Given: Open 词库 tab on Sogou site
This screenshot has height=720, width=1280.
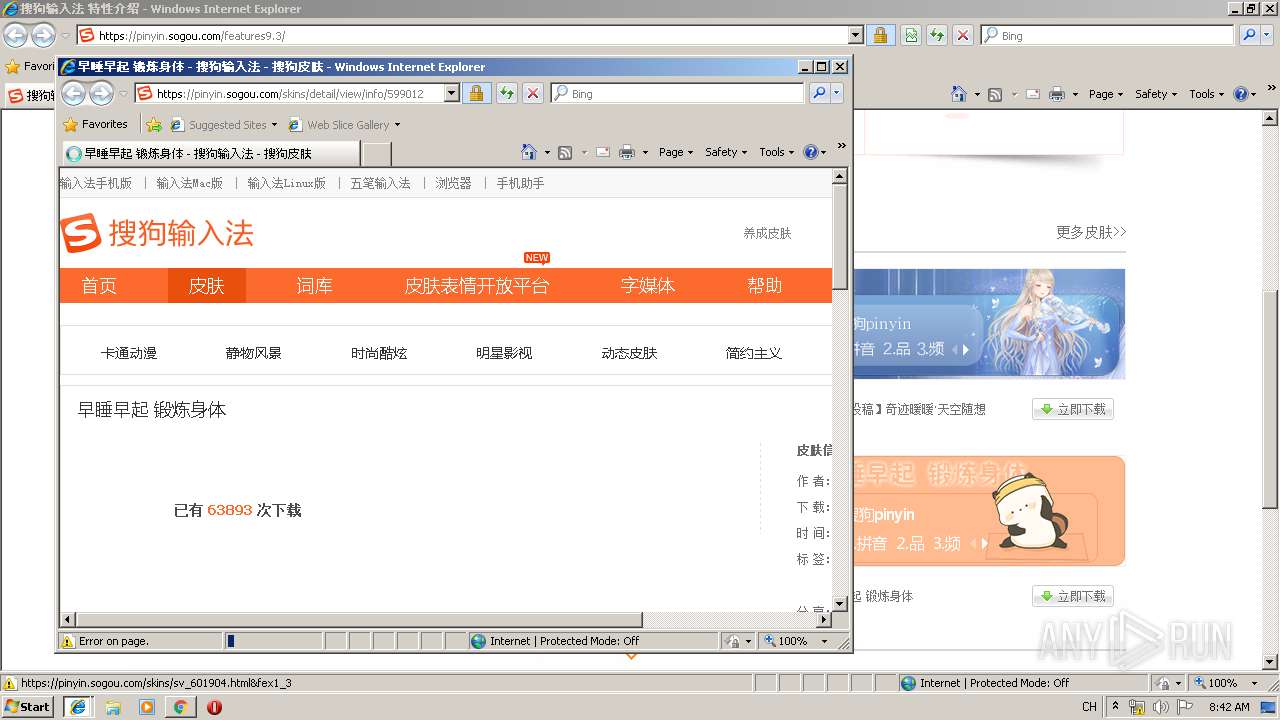Looking at the screenshot, I should (x=314, y=285).
